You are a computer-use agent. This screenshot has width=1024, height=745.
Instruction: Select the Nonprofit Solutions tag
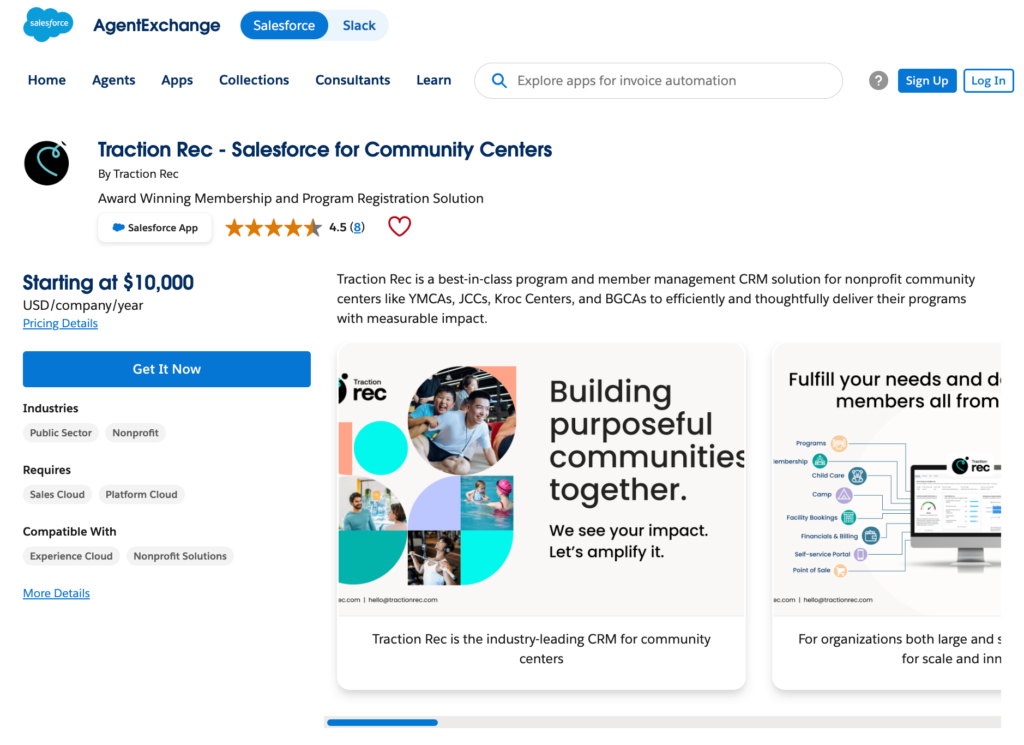[180, 556]
